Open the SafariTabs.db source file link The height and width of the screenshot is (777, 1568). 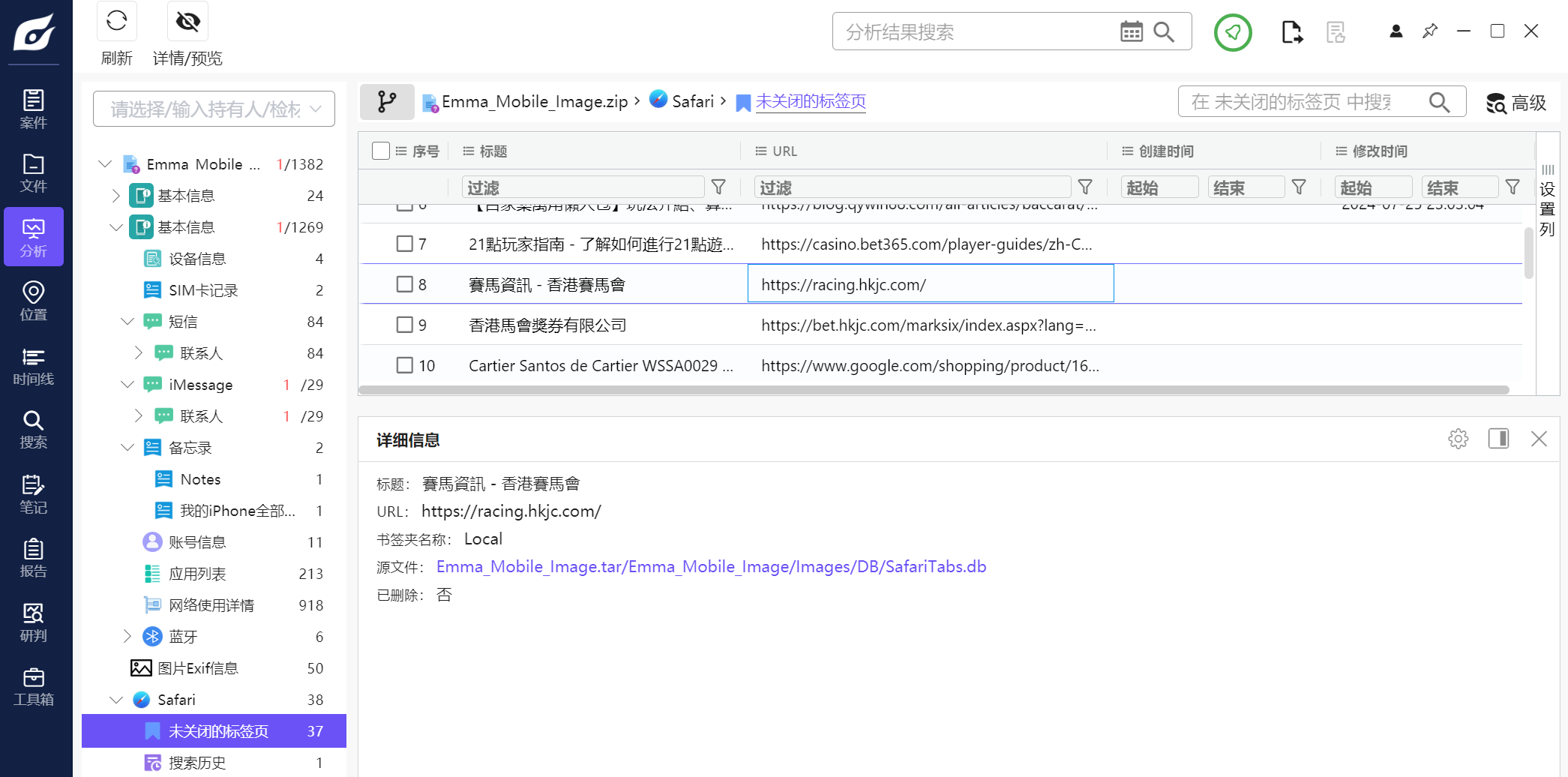pyautogui.click(x=711, y=567)
